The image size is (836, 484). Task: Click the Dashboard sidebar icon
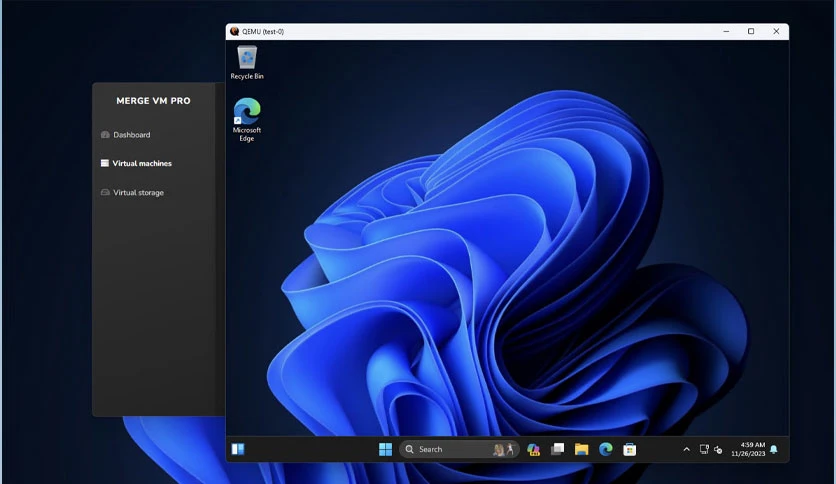(x=105, y=135)
